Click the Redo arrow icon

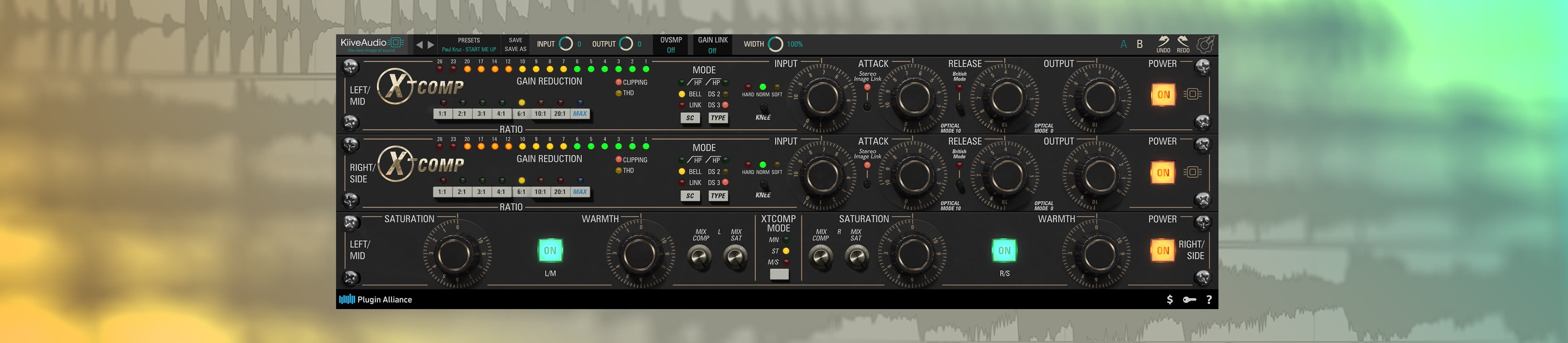coord(1183,41)
